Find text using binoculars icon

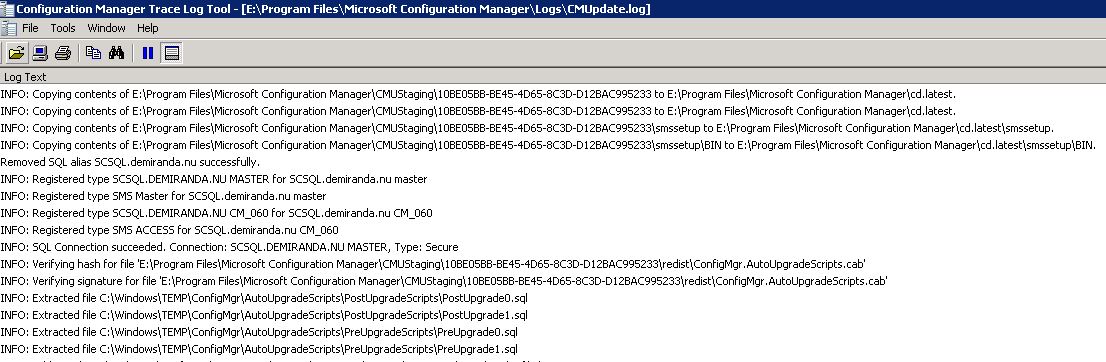tap(116, 53)
